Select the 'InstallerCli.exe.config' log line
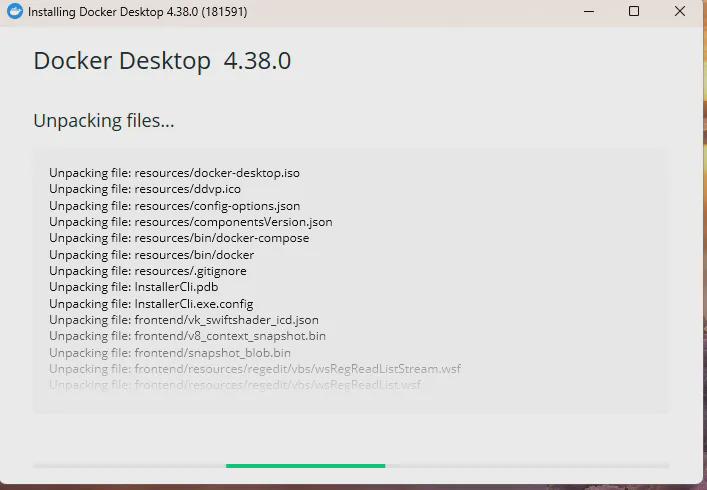This screenshot has width=707, height=490. (151, 304)
